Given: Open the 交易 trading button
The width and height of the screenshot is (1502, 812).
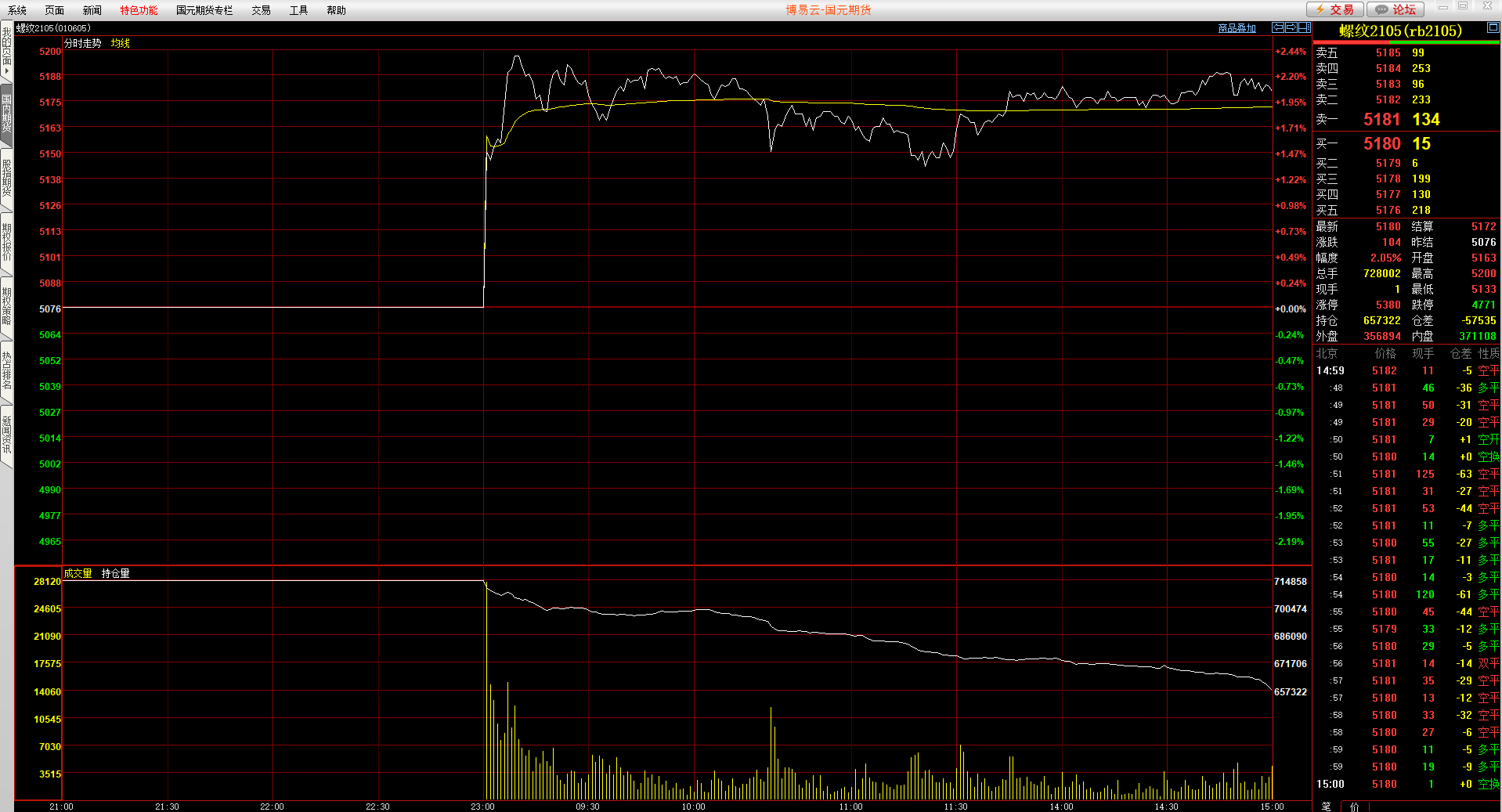Looking at the screenshot, I should coord(1335,9).
